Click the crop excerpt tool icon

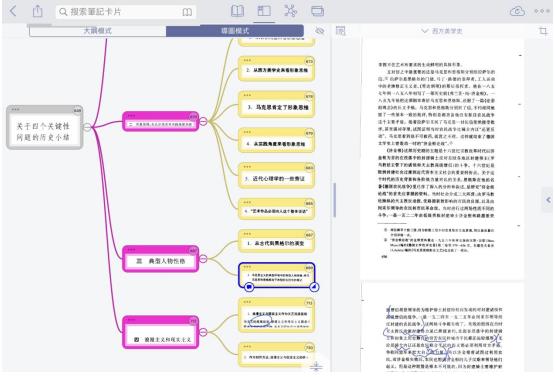543,31
